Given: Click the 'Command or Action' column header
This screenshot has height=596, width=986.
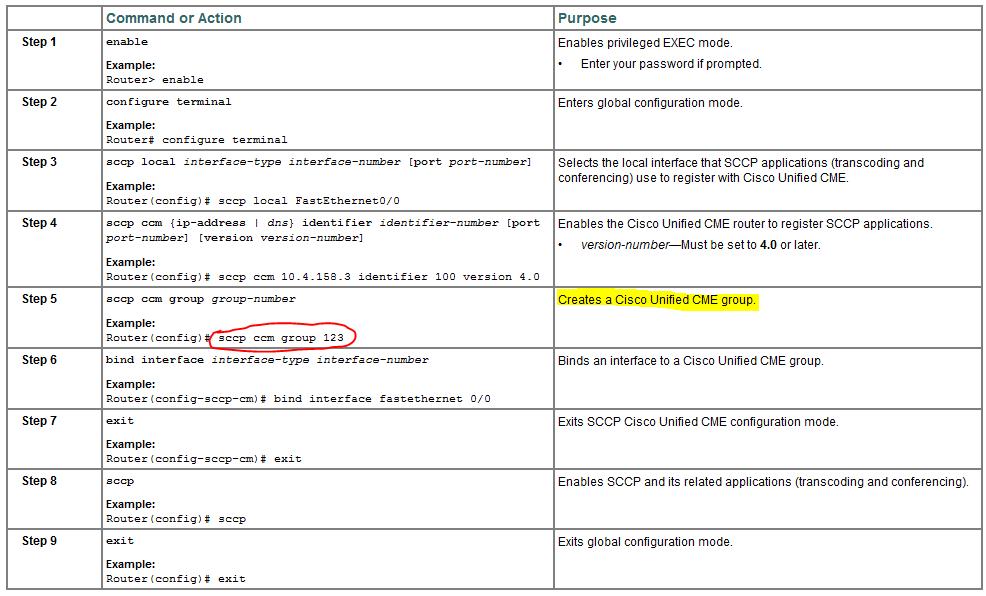Looking at the screenshot, I should (173, 18).
